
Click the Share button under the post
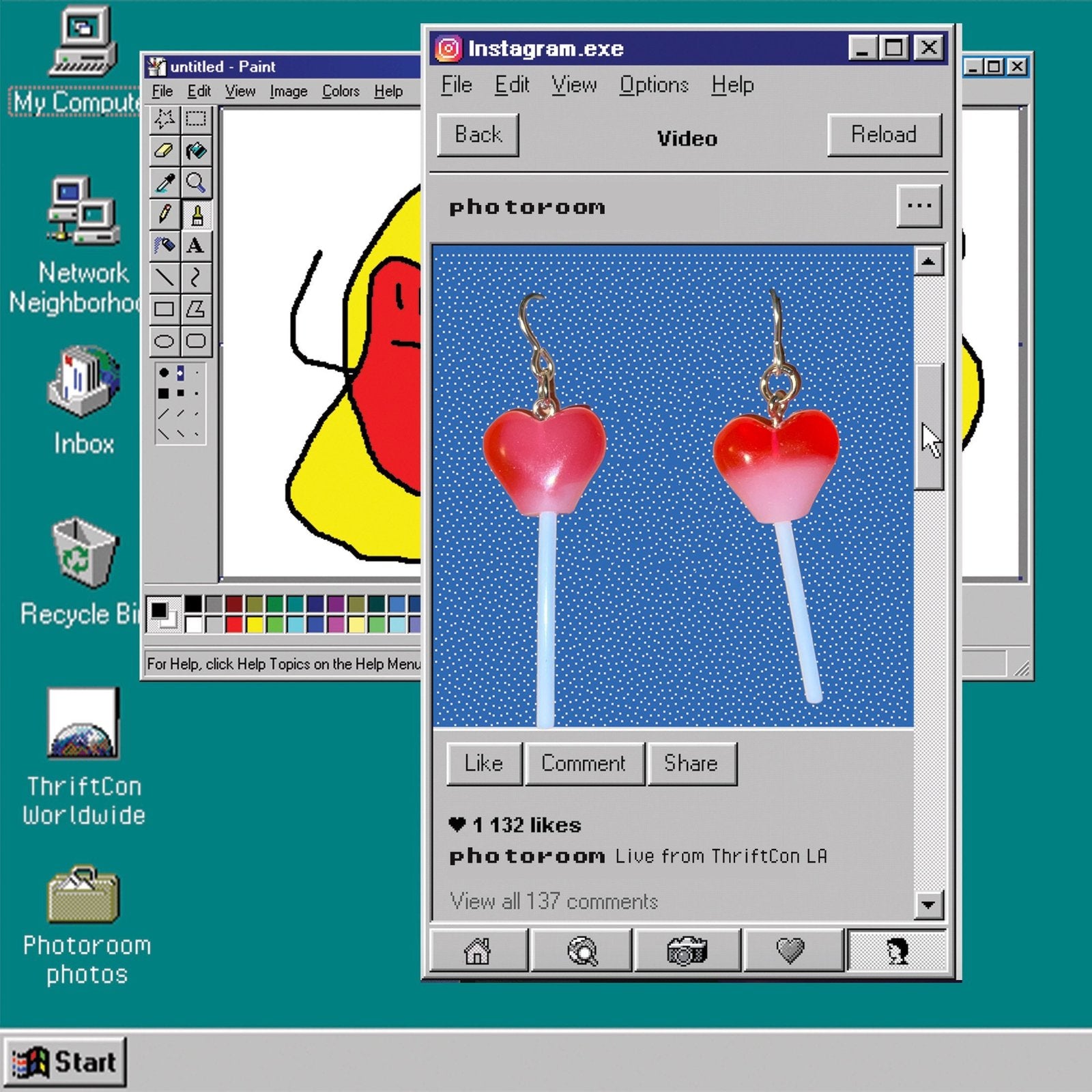691,764
